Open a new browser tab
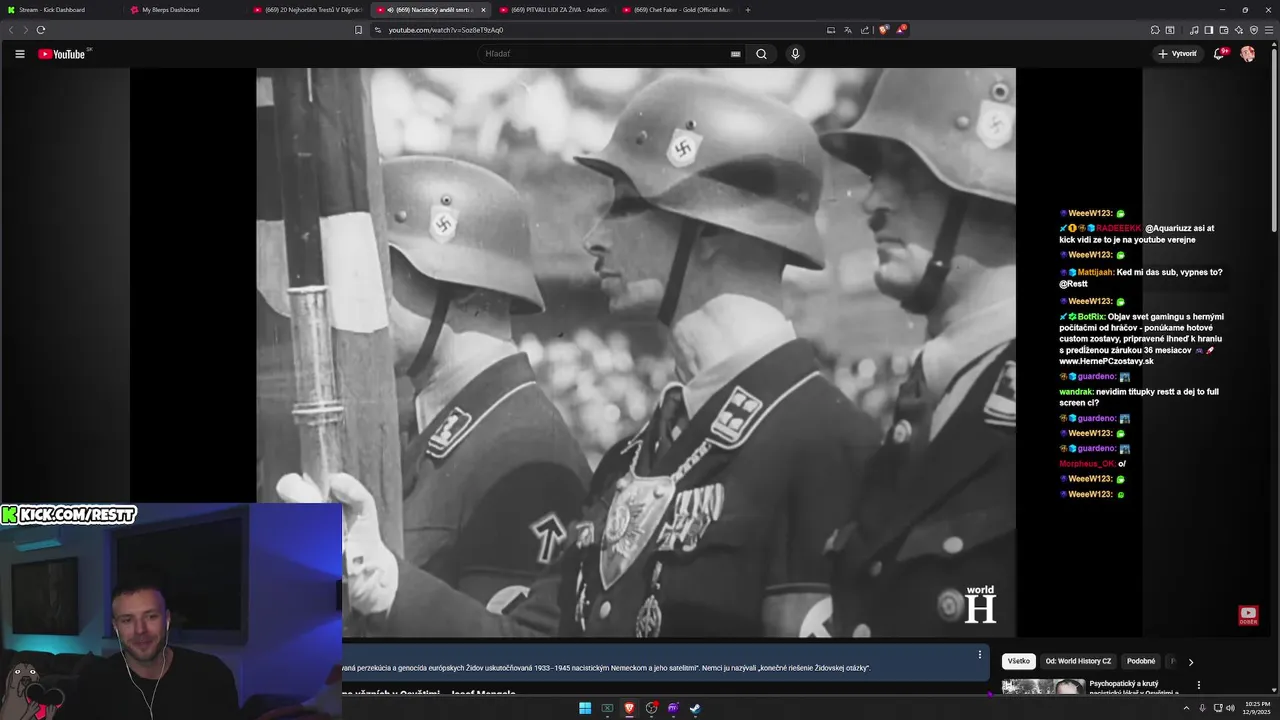1280x720 pixels. click(x=748, y=10)
